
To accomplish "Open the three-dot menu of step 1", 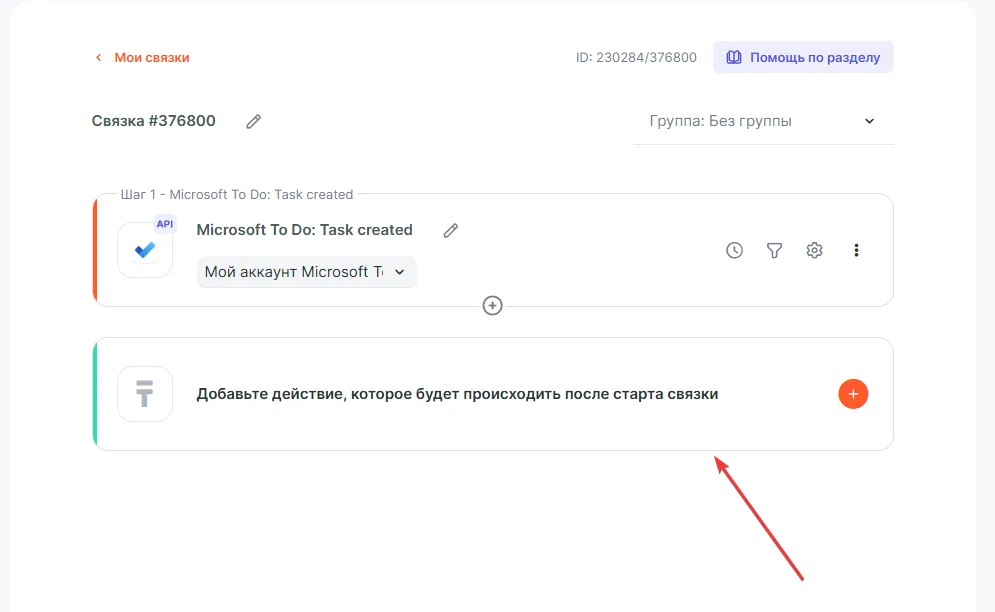I will tap(856, 250).
